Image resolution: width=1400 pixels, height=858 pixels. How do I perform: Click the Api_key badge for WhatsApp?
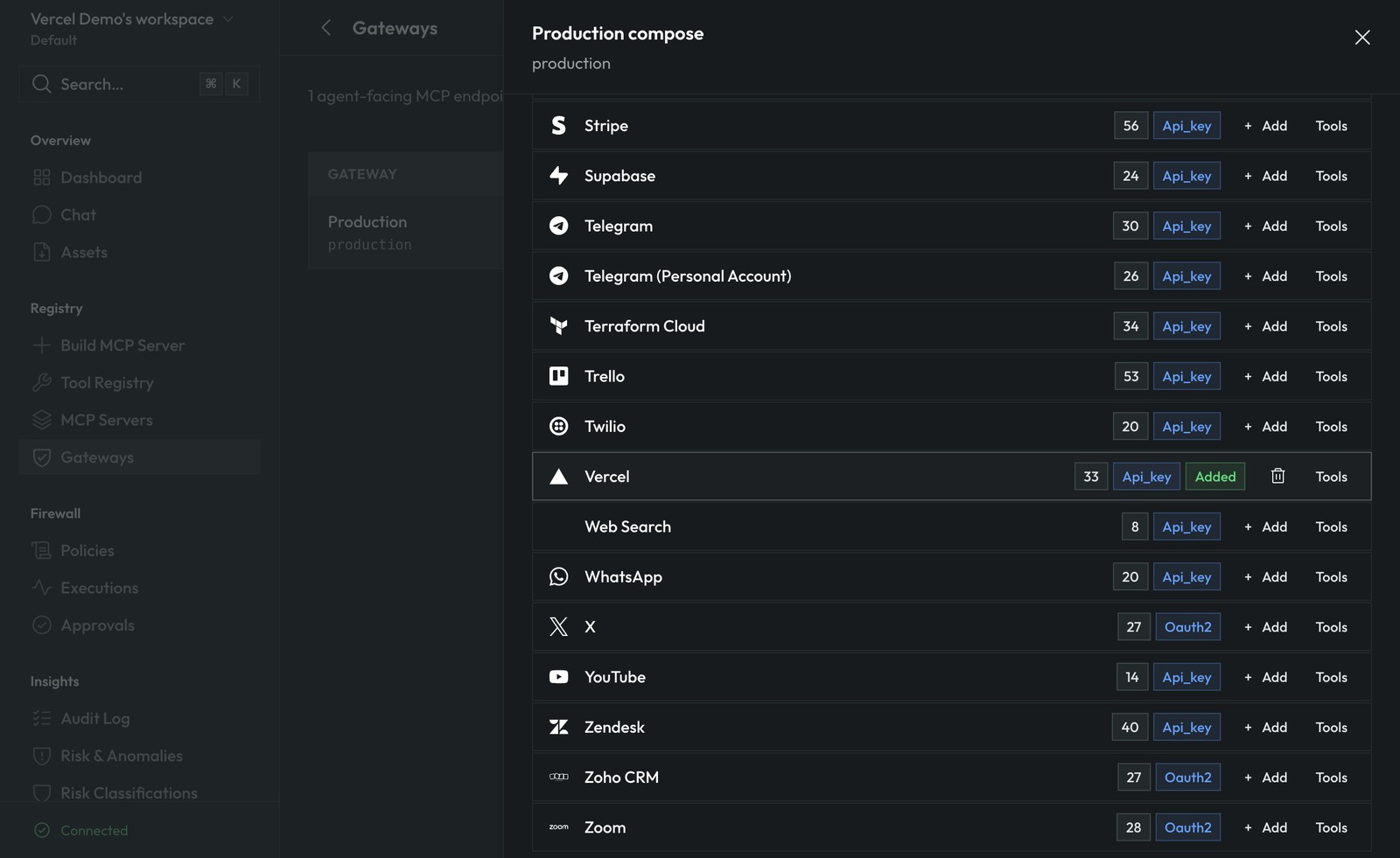tap(1186, 576)
